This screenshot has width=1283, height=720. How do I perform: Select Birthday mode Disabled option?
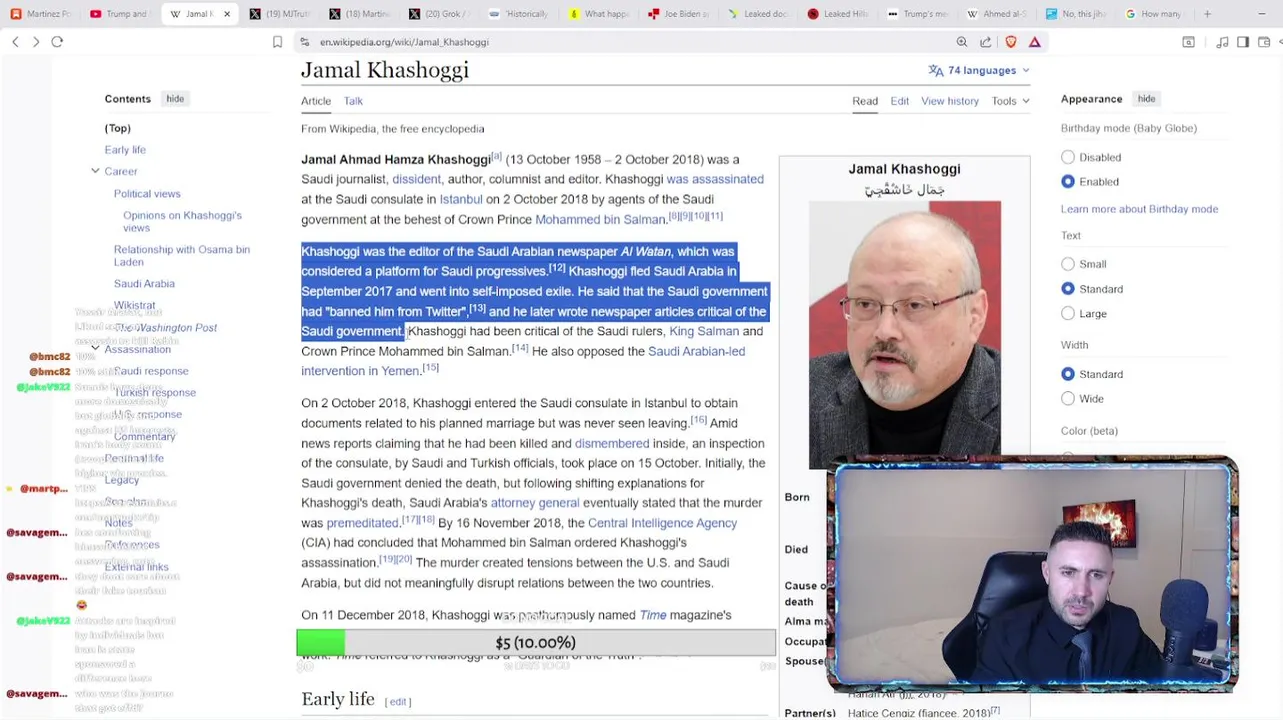(1068, 157)
